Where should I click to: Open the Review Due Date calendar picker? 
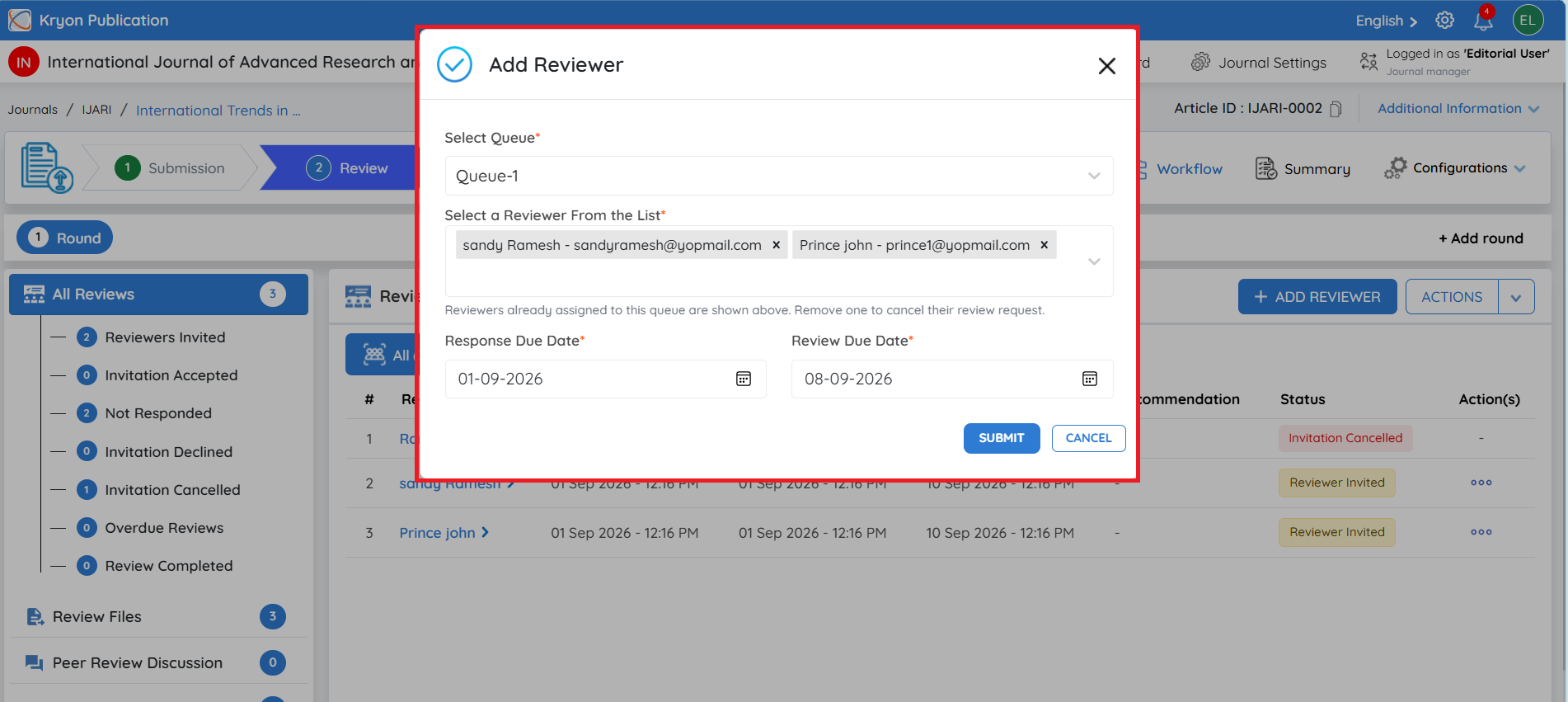(1089, 379)
